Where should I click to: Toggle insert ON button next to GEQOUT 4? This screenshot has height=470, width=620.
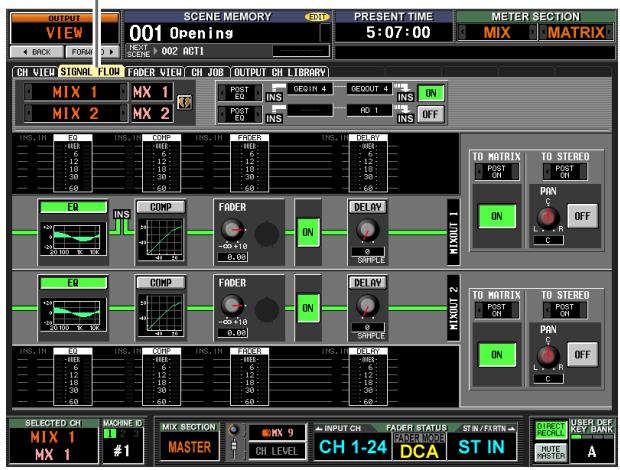431,93
